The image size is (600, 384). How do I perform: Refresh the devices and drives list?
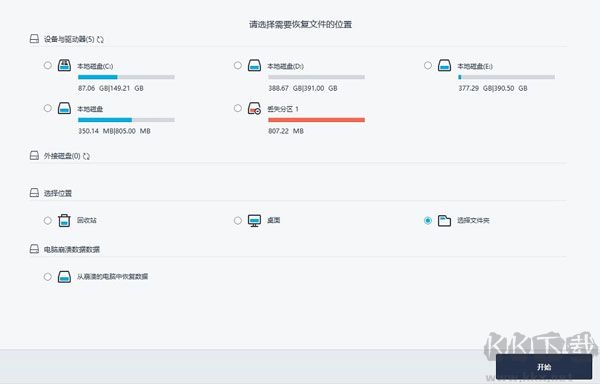click(x=100, y=39)
